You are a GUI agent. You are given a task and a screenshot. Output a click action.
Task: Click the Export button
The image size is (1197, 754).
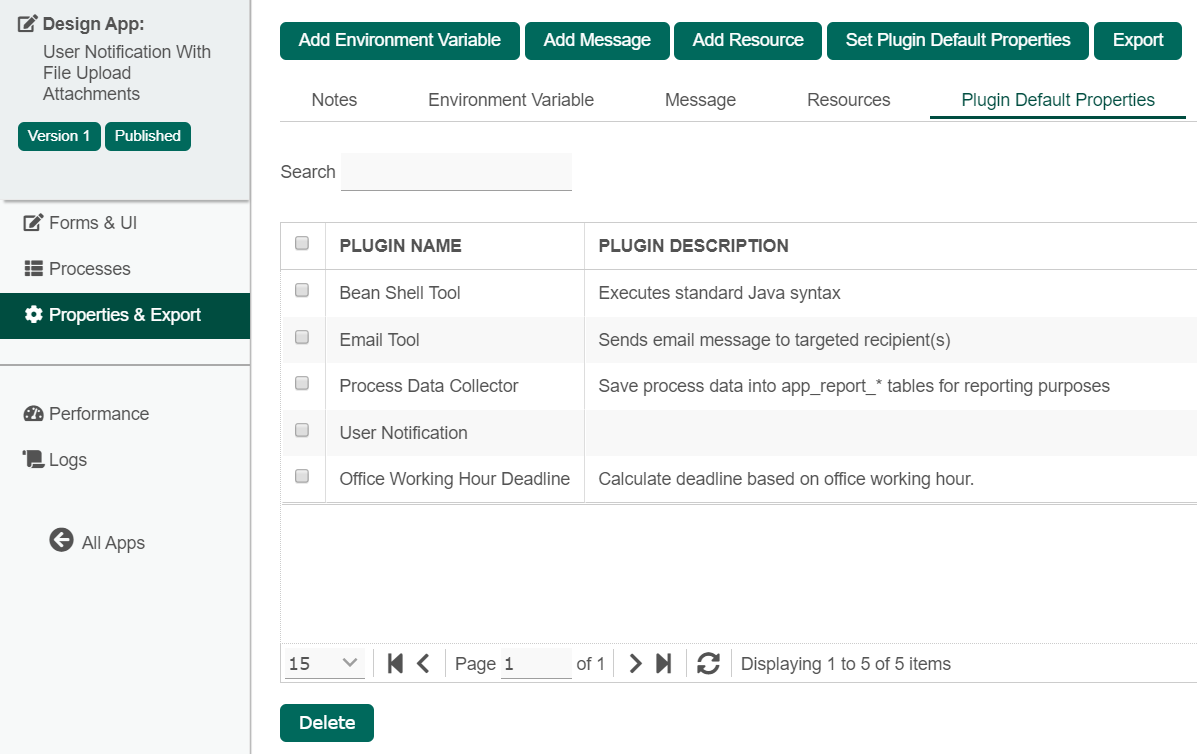pos(1137,41)
